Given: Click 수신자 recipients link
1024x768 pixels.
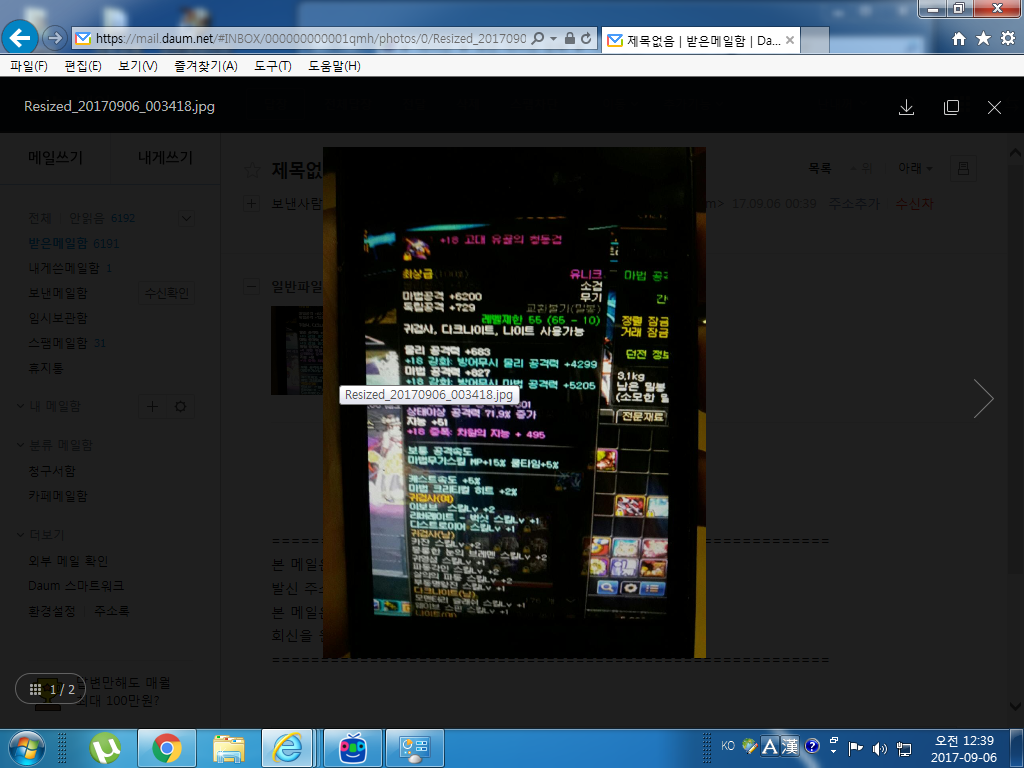Looking at the screenshot, I should 914,204.
